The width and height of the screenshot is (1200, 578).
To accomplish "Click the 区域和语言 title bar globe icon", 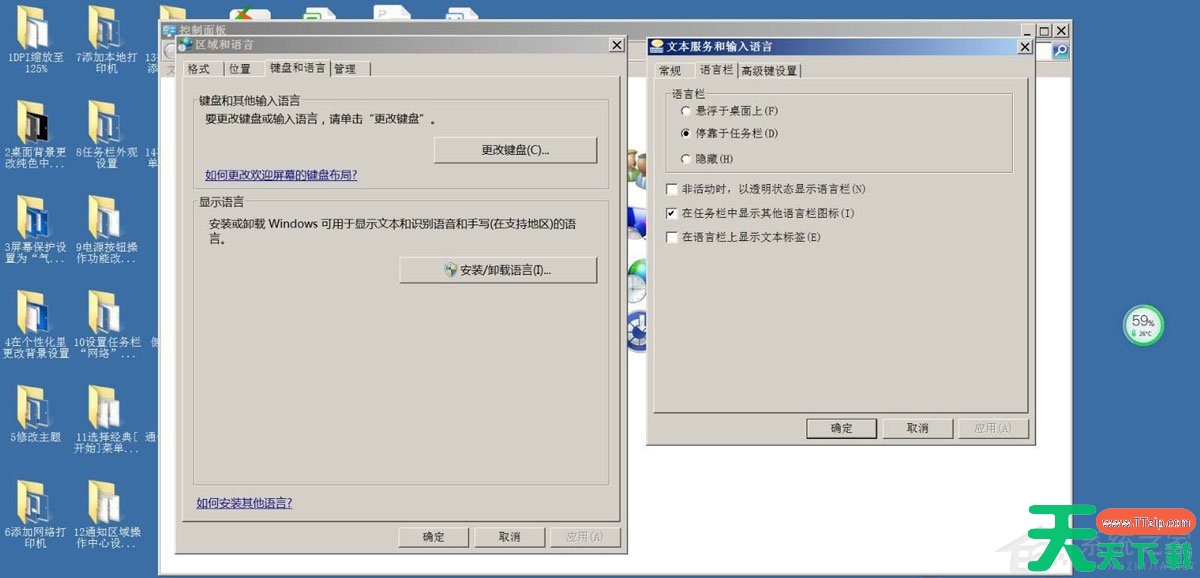I will pos(185,44).
